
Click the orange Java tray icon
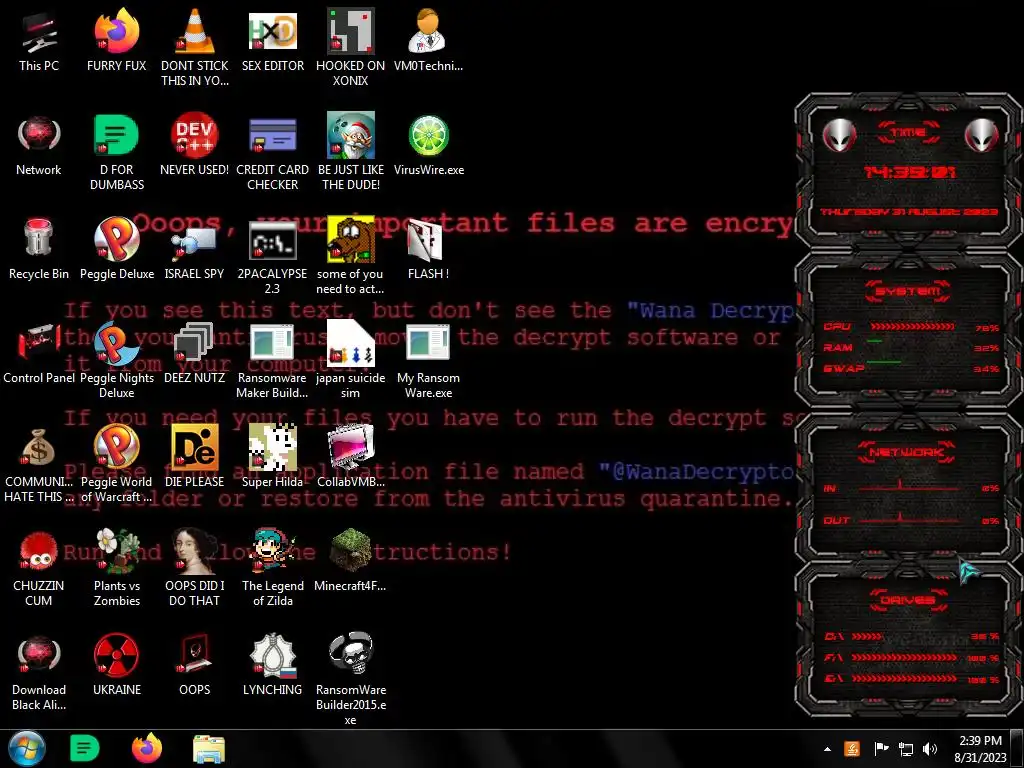(852, 749)
